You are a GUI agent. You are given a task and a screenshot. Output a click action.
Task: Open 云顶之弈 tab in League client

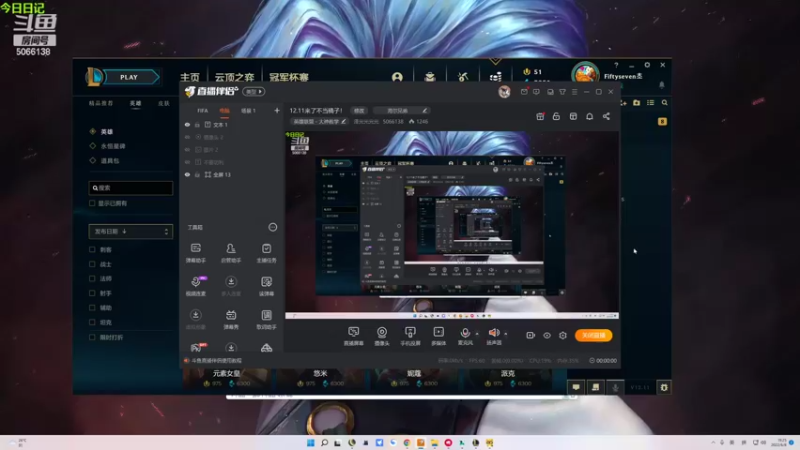coord(234,78)
